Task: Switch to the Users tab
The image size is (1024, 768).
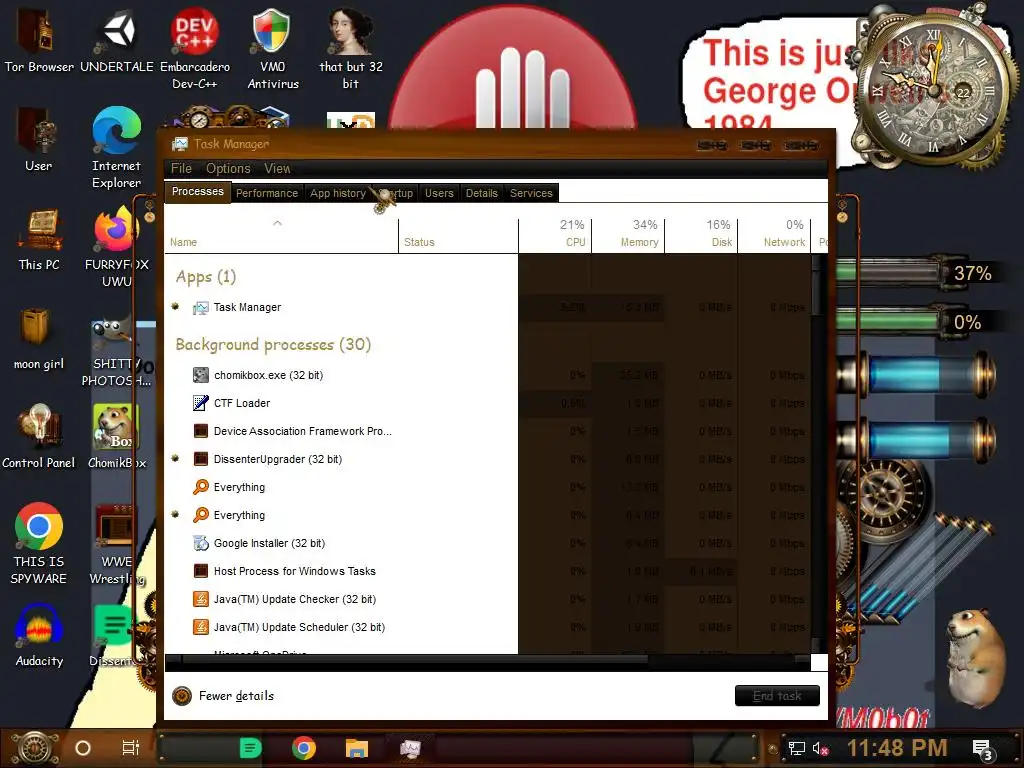Action: click(439, 193)
